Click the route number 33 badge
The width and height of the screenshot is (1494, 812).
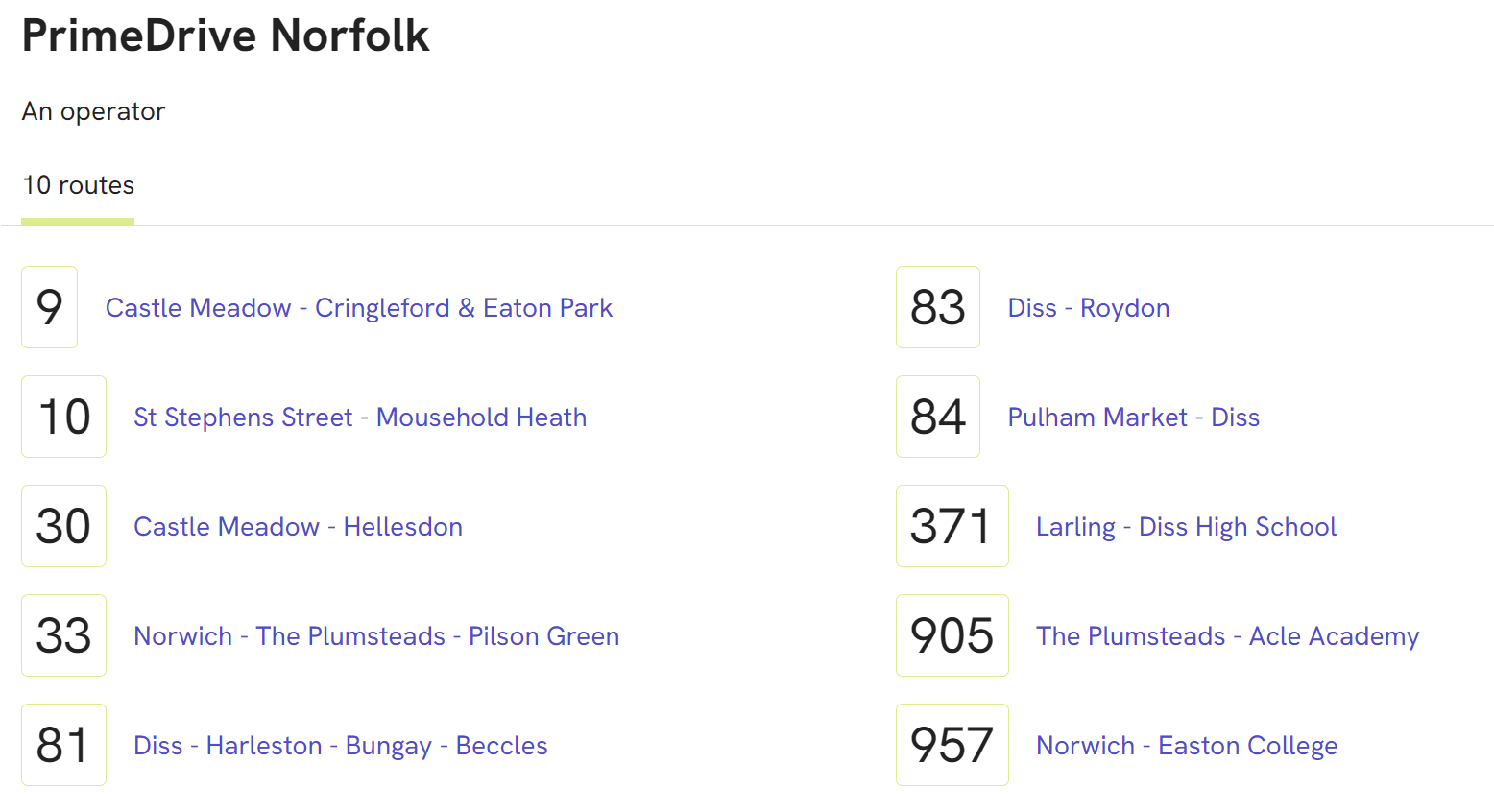point(63,635)
